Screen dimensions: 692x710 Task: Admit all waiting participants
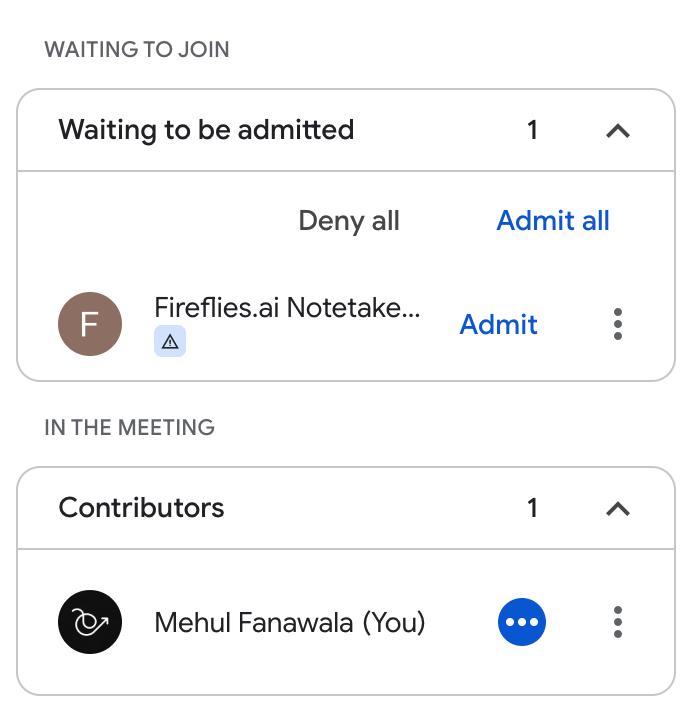point(553,221)
